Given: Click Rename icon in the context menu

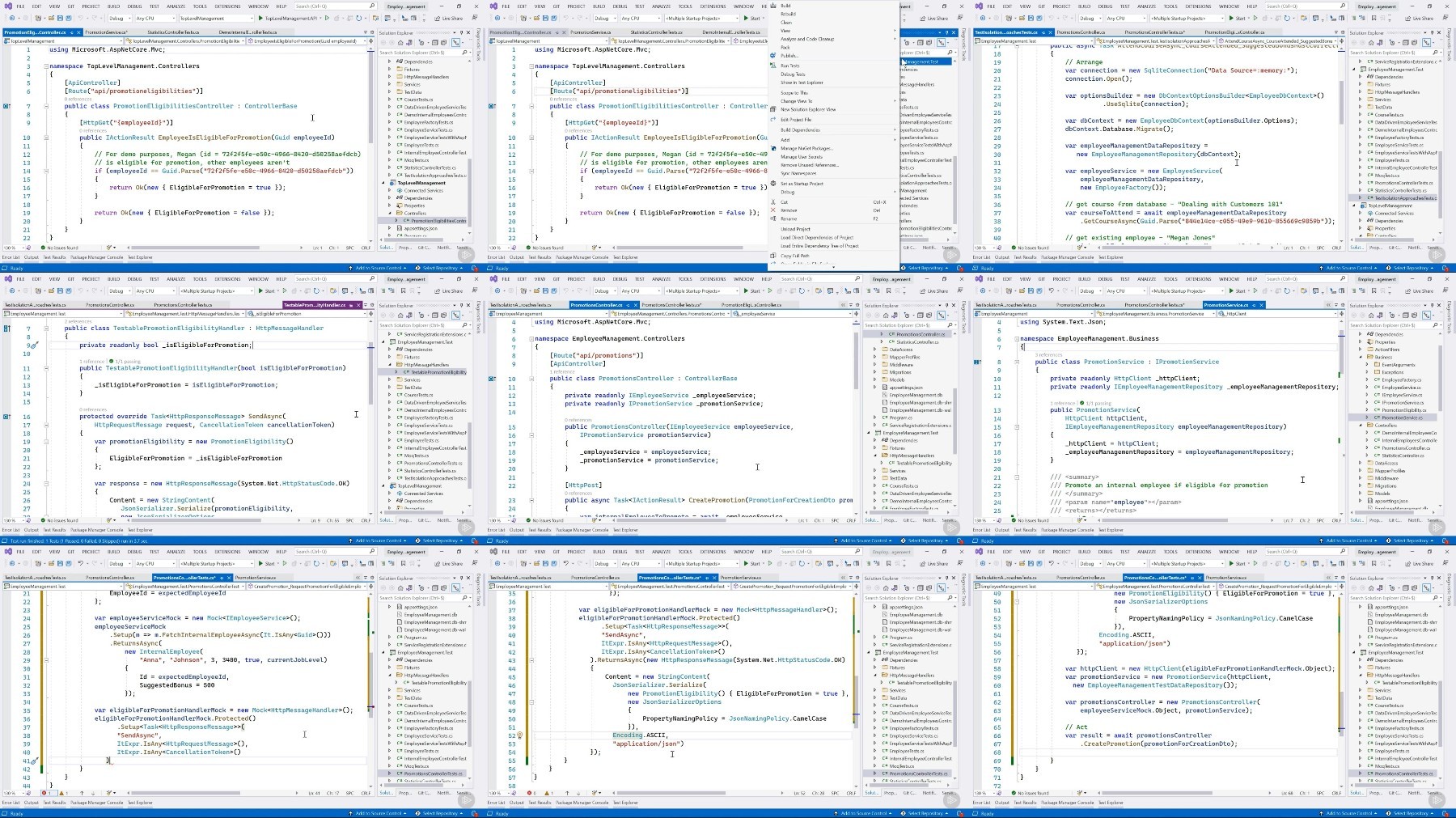Looking at the screenshot, I should (x=773, y=218).
